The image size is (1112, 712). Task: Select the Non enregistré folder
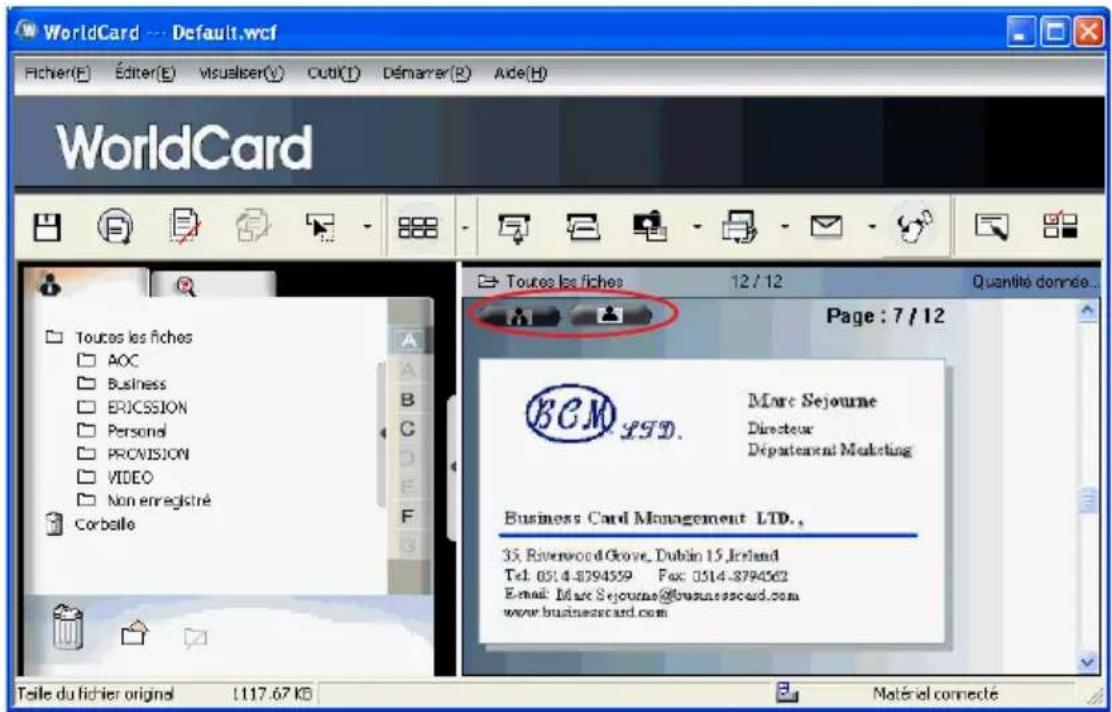[144, 501]
